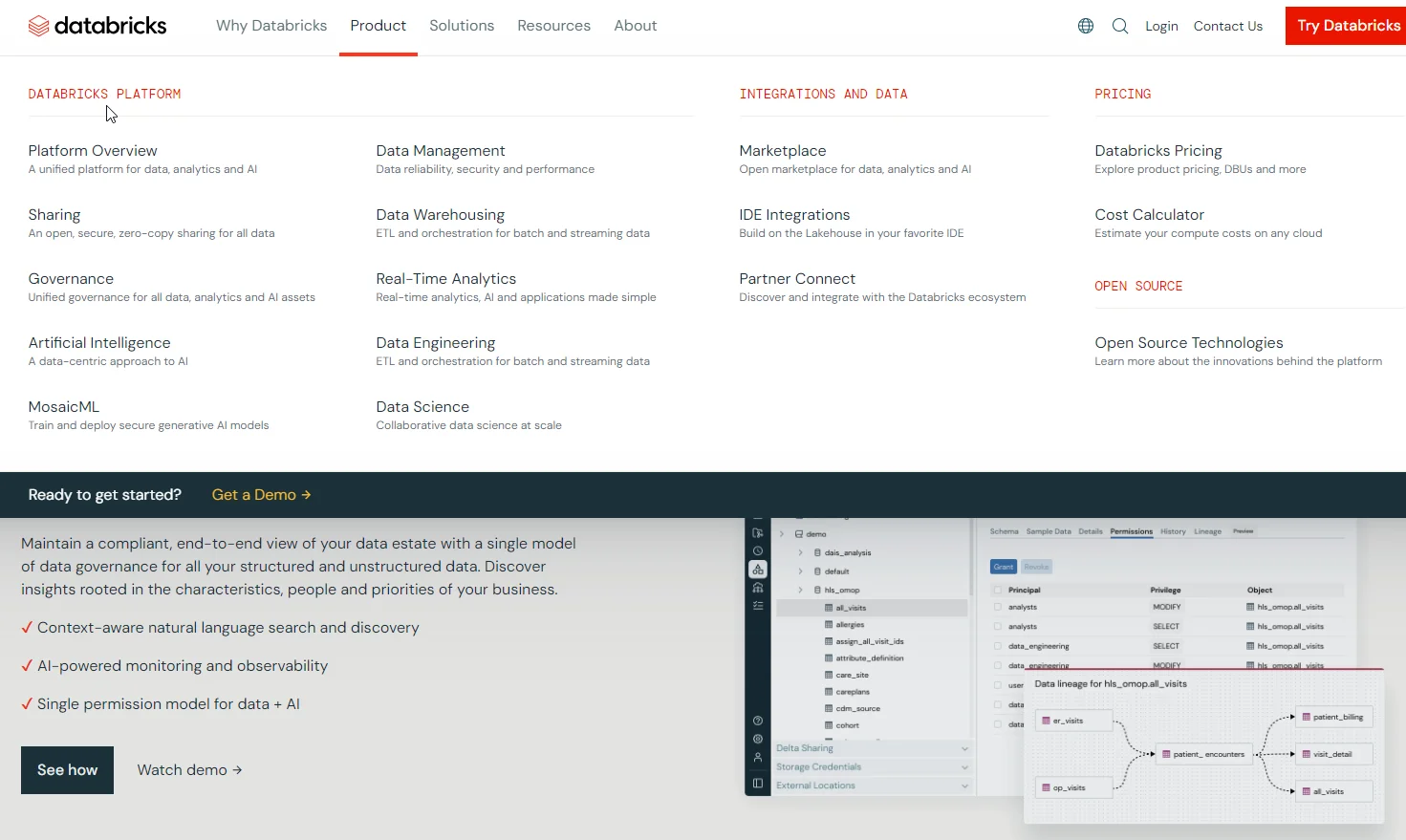Viewport: 1406px width, 840px height.
Task: Click the Watch demo link
Action: point(189,770)
